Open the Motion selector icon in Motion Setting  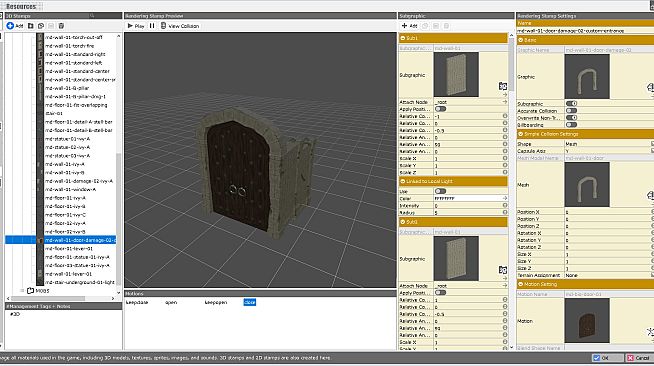tap(650, 331)
